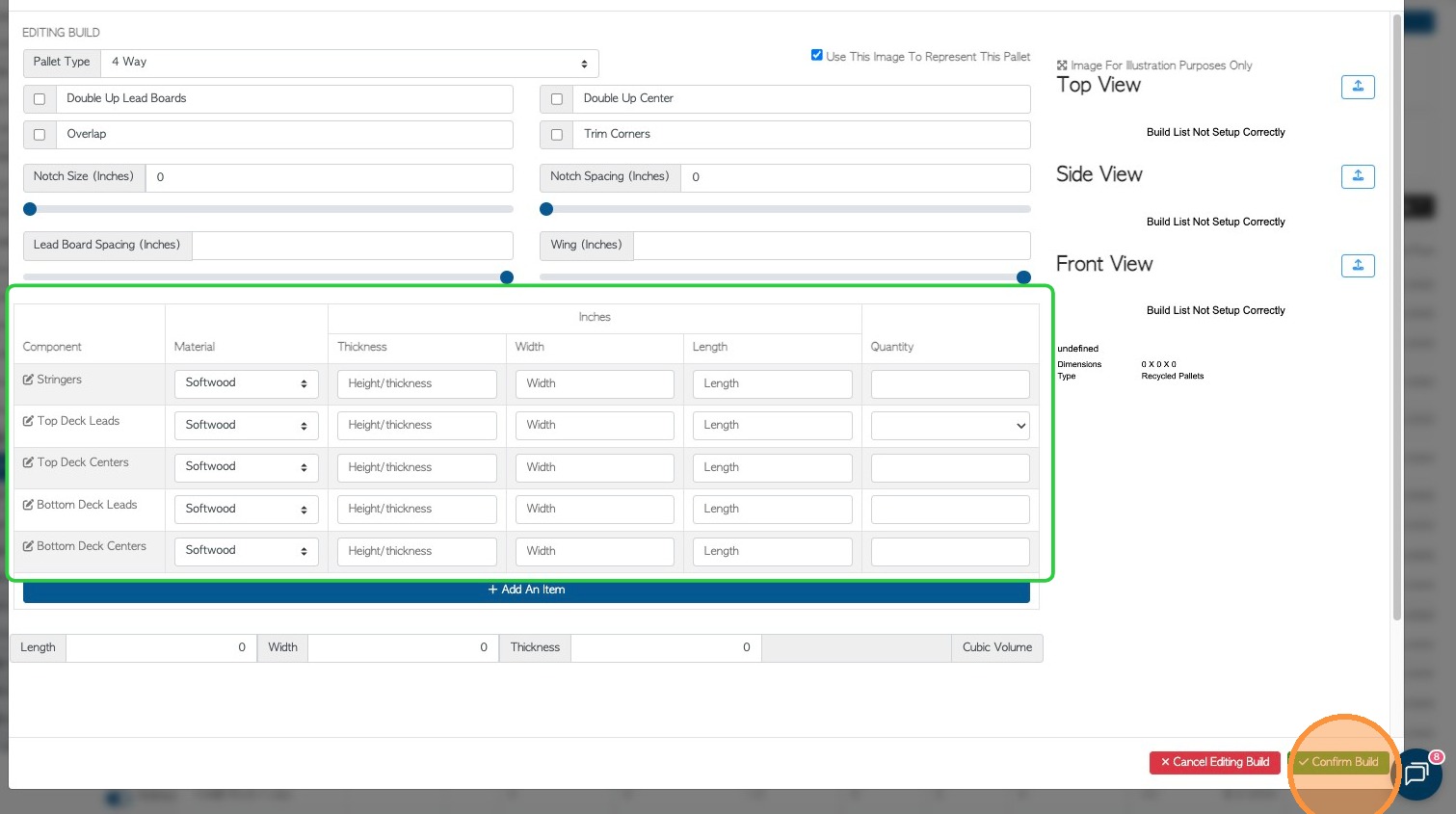Click the Top Deck Leads Width field
This screenshot has height=814, width=1456.
[x=595, y=425]
